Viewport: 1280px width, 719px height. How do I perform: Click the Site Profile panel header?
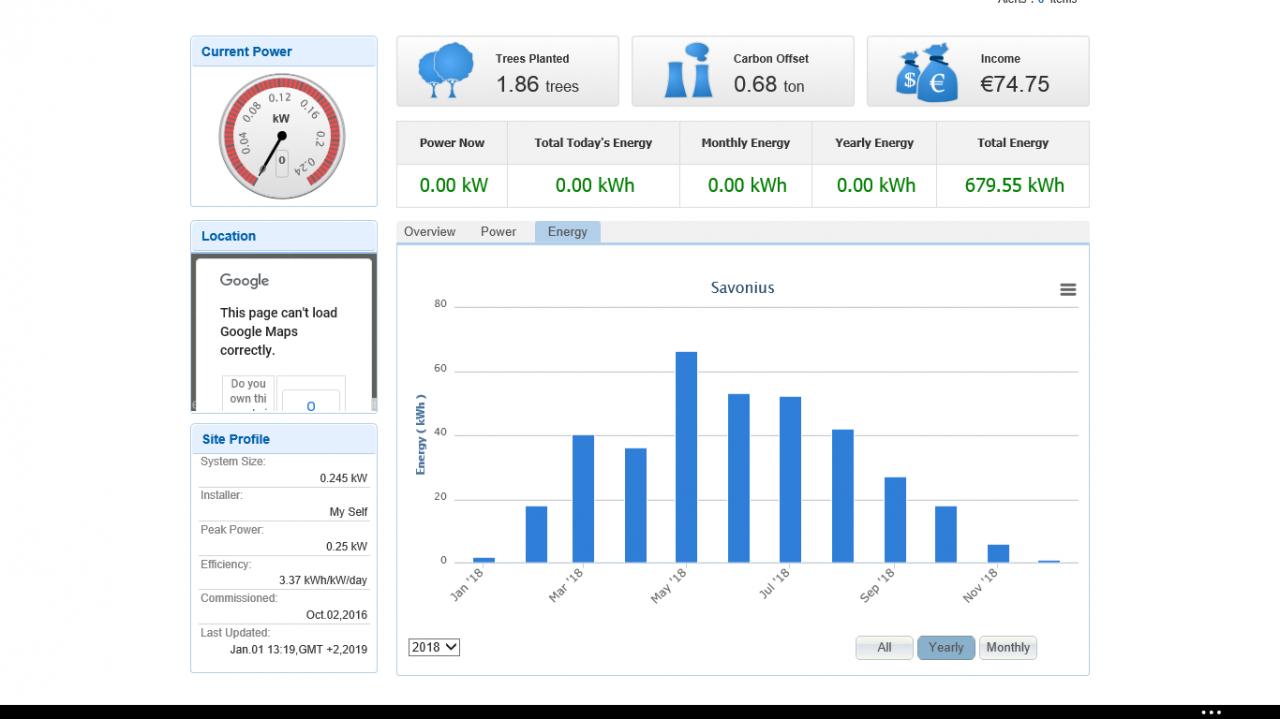click(x=284, y=439)
